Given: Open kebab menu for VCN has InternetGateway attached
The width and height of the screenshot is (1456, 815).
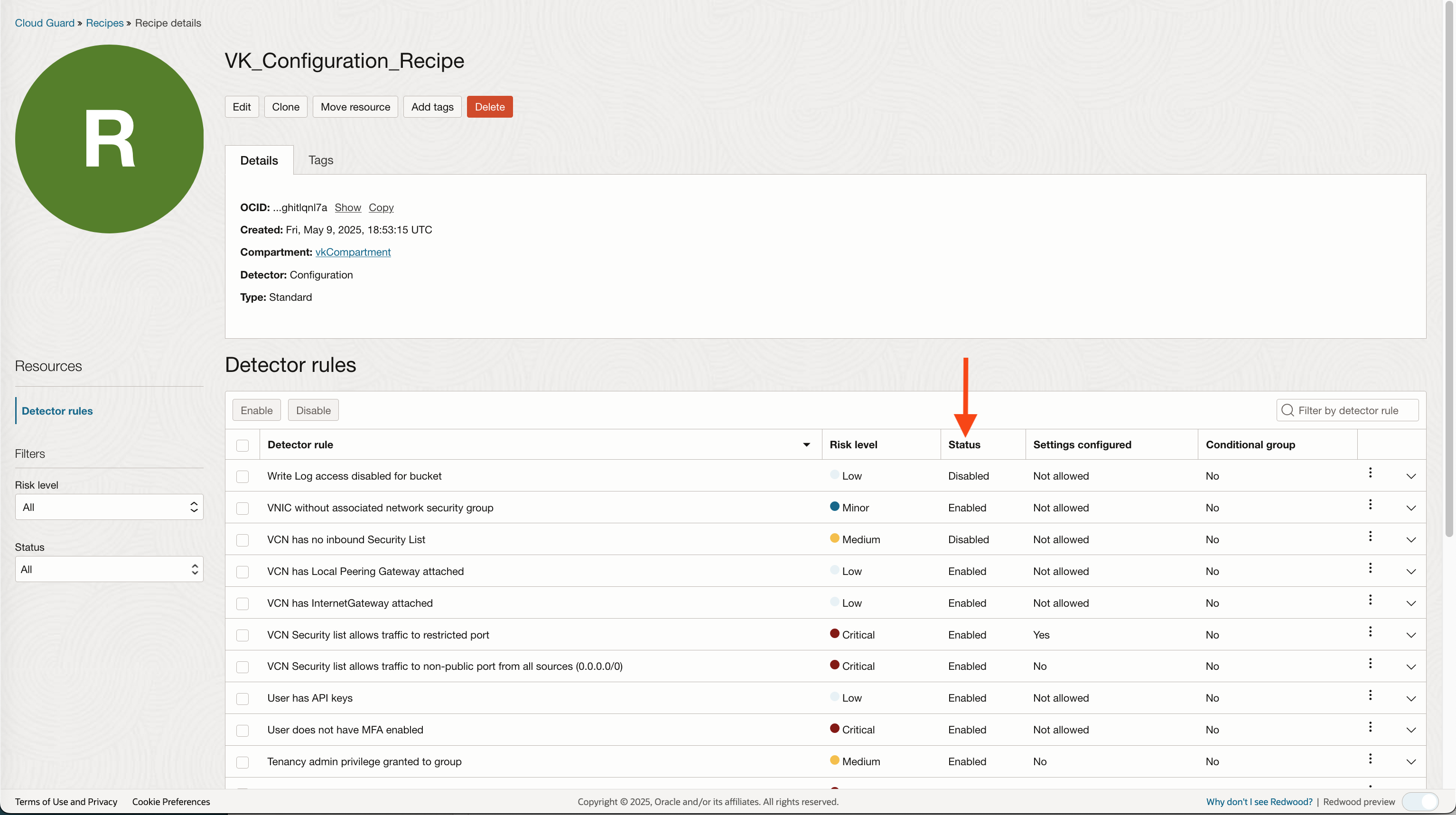Looking at the screenshot, I should tap(1370, 600).
